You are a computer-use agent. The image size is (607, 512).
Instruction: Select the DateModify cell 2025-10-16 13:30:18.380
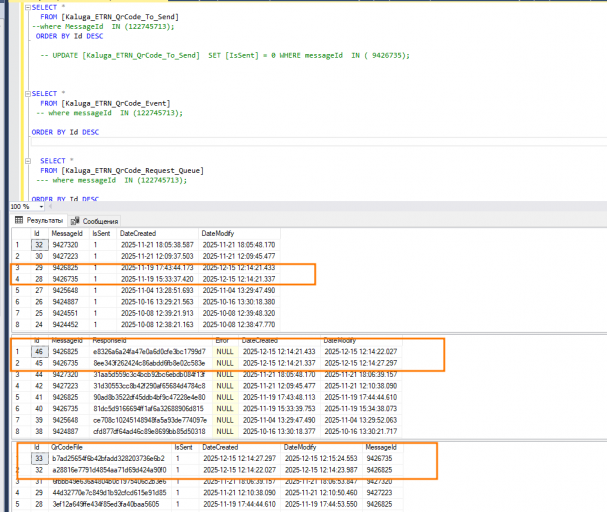pos(239,301)
